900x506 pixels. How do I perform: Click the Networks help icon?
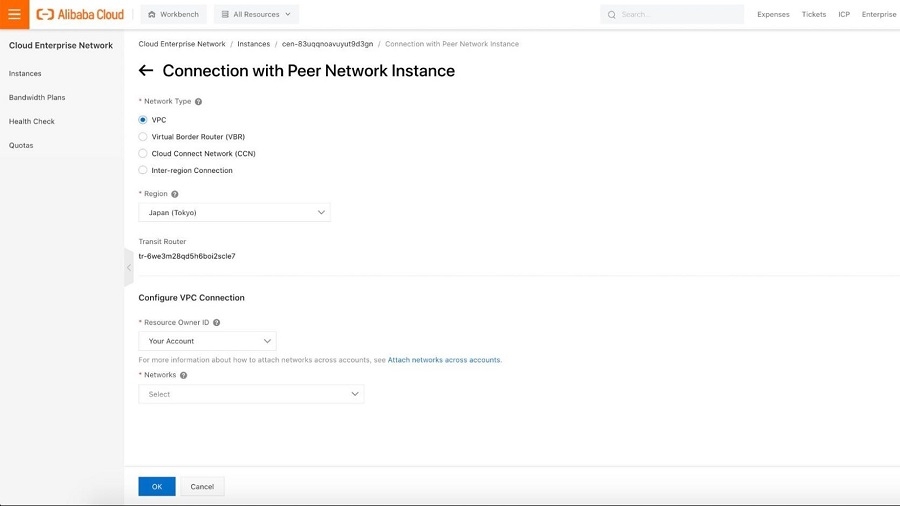coord(183,375)
